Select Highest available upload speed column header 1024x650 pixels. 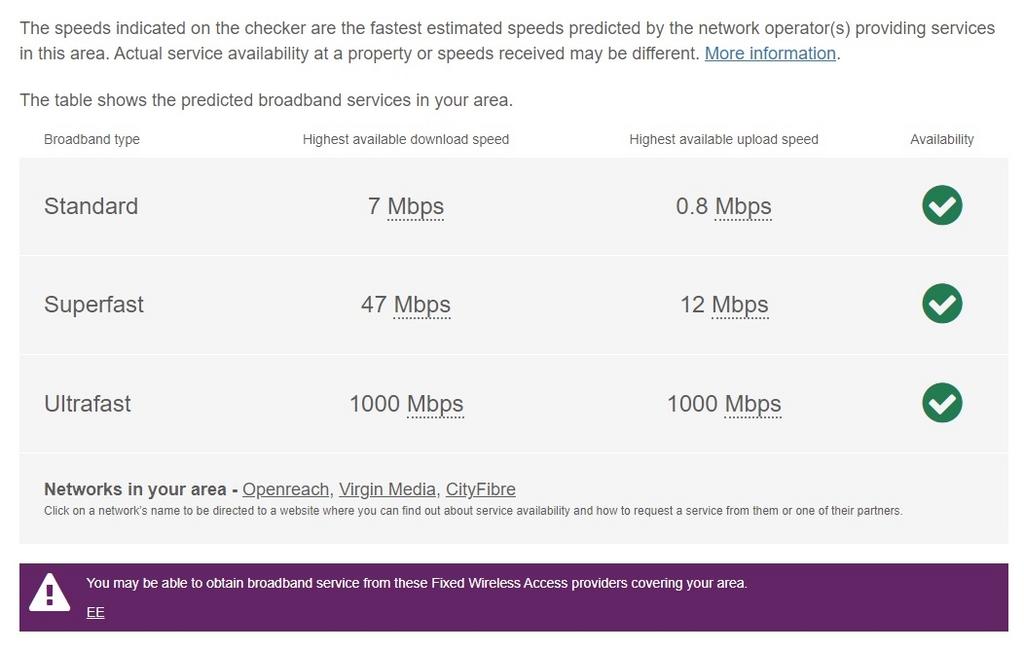(724, 139)
